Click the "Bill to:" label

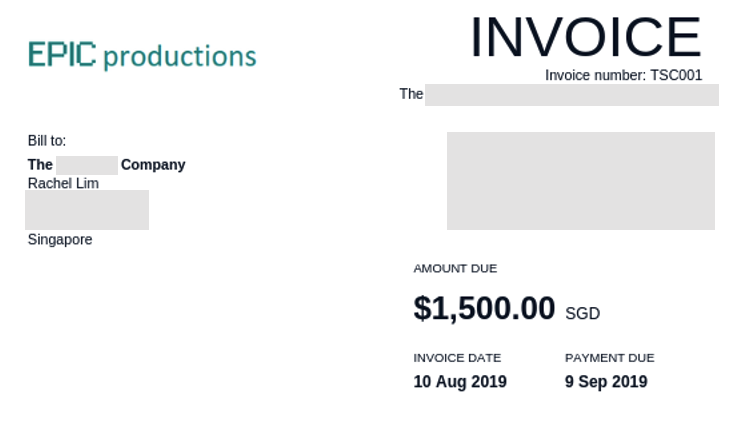(x=47, y=141)
